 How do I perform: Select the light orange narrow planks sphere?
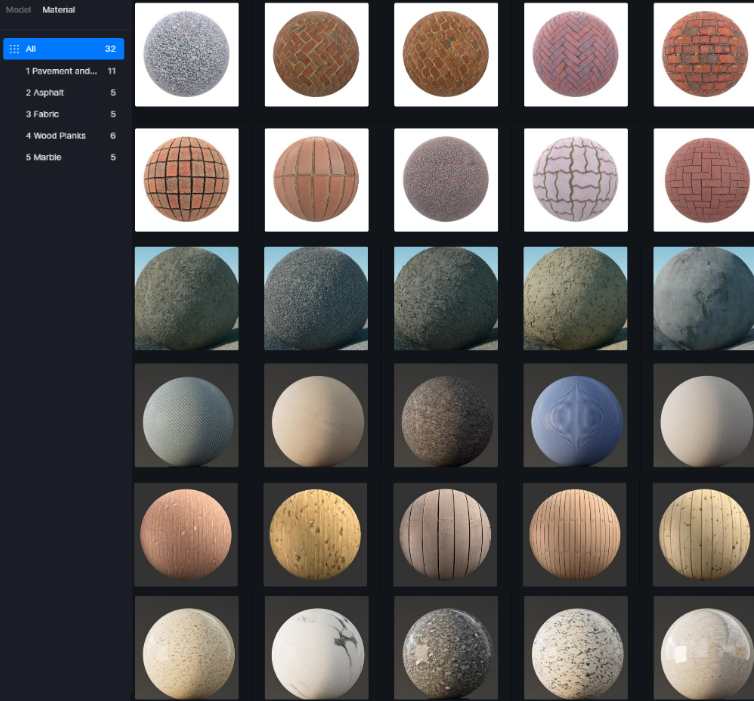[x=575, y=535]
